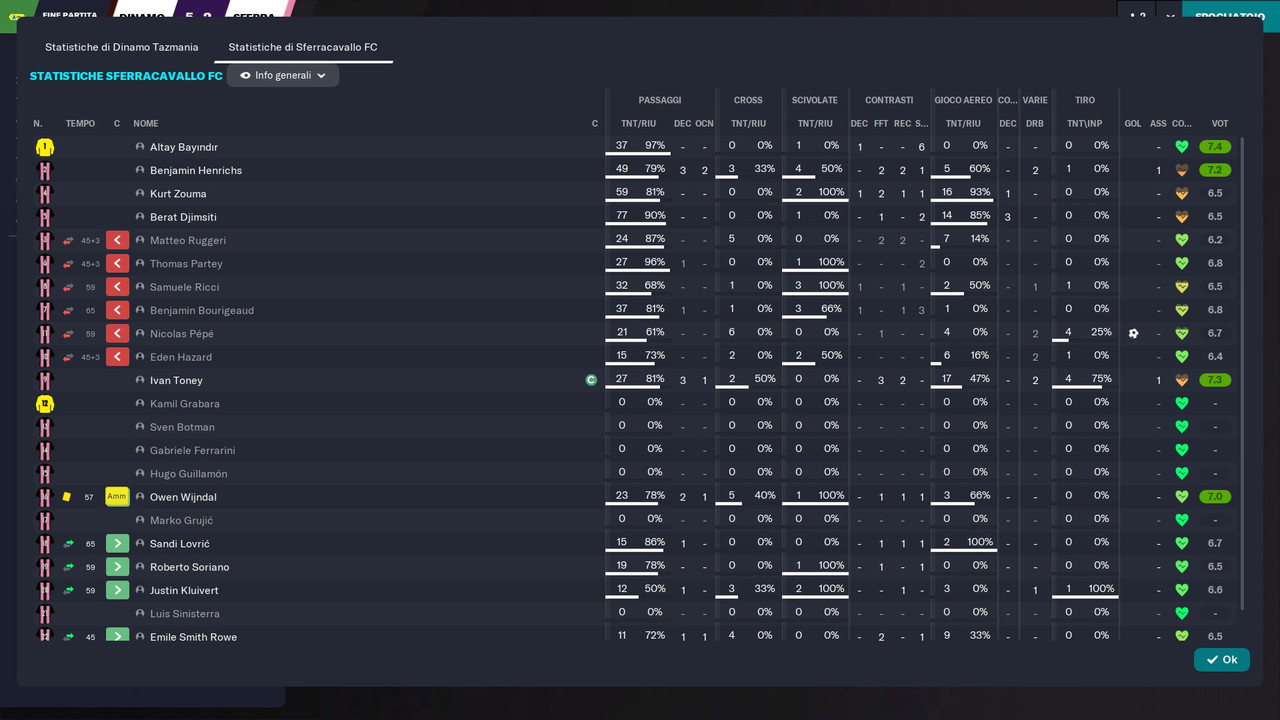Click the player list vertical scrollbar

tap(1243, 373)
